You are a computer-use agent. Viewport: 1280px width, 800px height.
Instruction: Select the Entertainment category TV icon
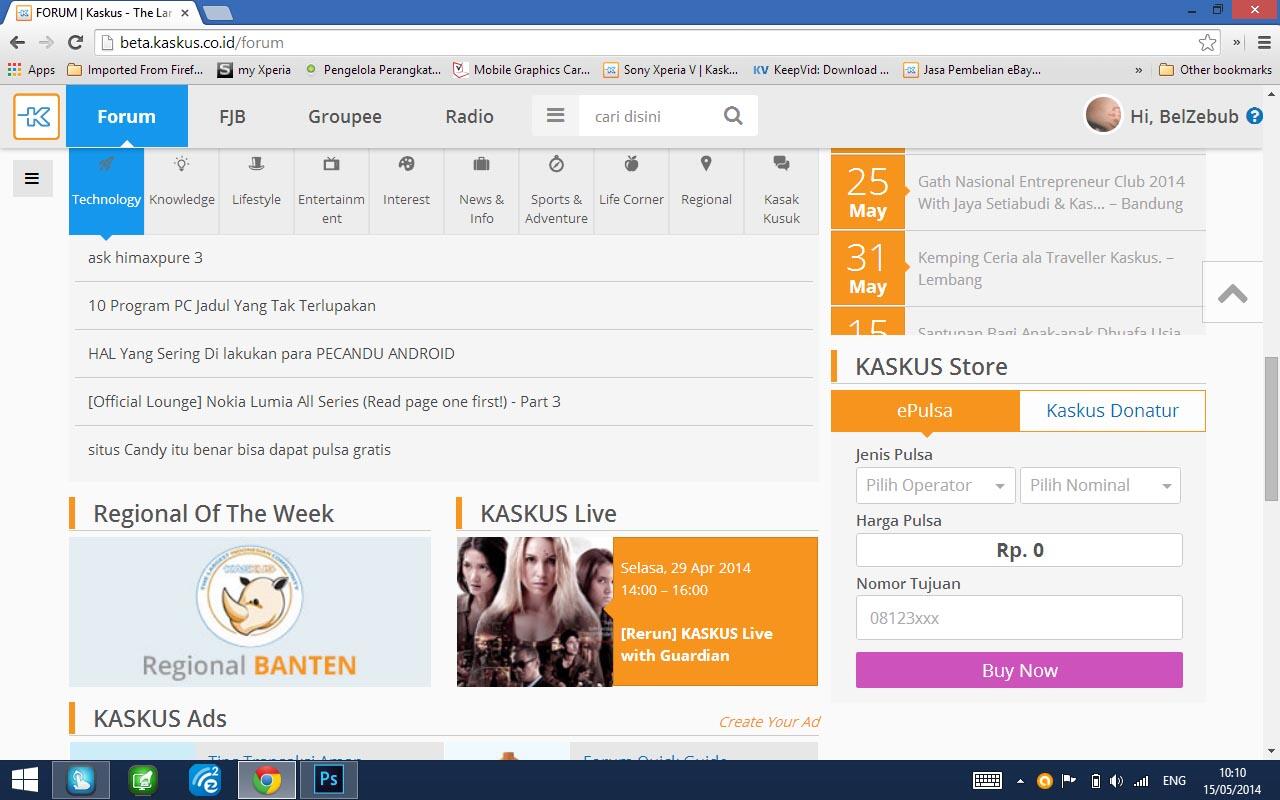(331, 164)
